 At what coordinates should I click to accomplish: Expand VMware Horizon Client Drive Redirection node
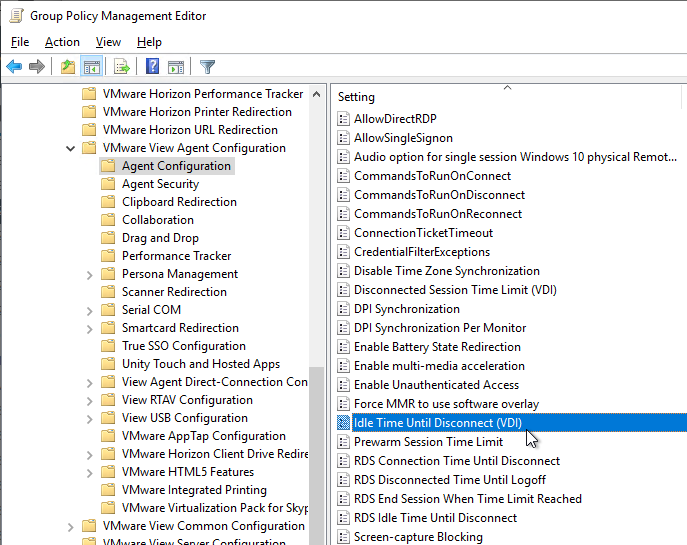pos(89,455)
